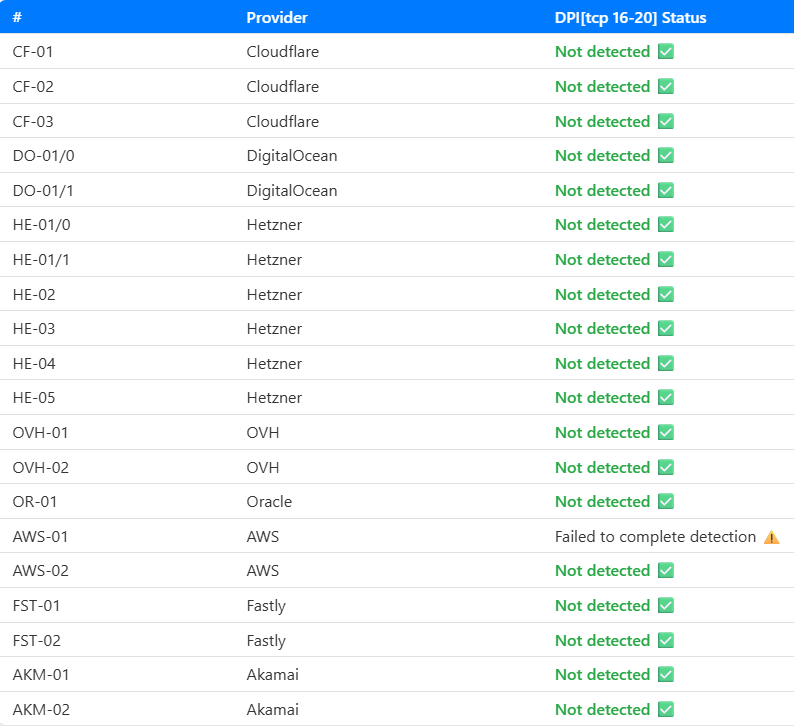Click the green checkmark in OVH-02 row
Screen dimensions: 794x726
coord(666,467)
